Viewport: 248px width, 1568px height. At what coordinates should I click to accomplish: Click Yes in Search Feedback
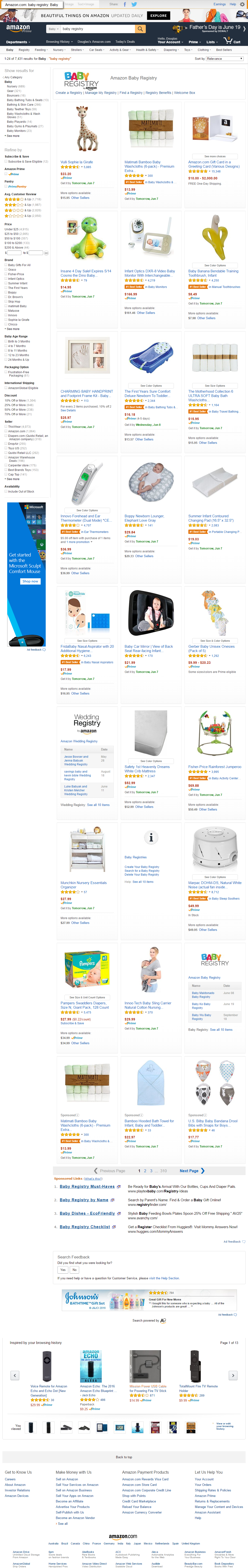pyautogui.click(x=63, y=1270)
